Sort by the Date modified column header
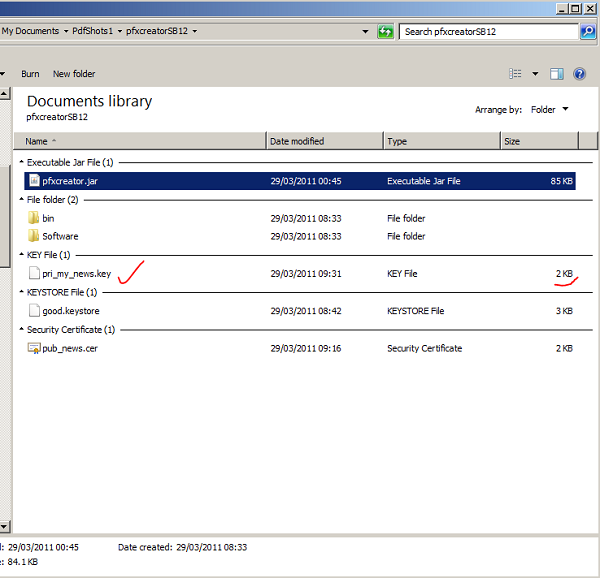600x578 pixels. click(x=324, y=141)
